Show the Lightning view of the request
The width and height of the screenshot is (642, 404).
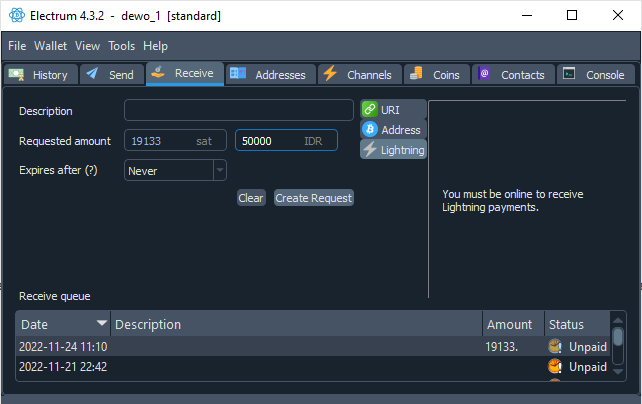click(x=393, y=149)
